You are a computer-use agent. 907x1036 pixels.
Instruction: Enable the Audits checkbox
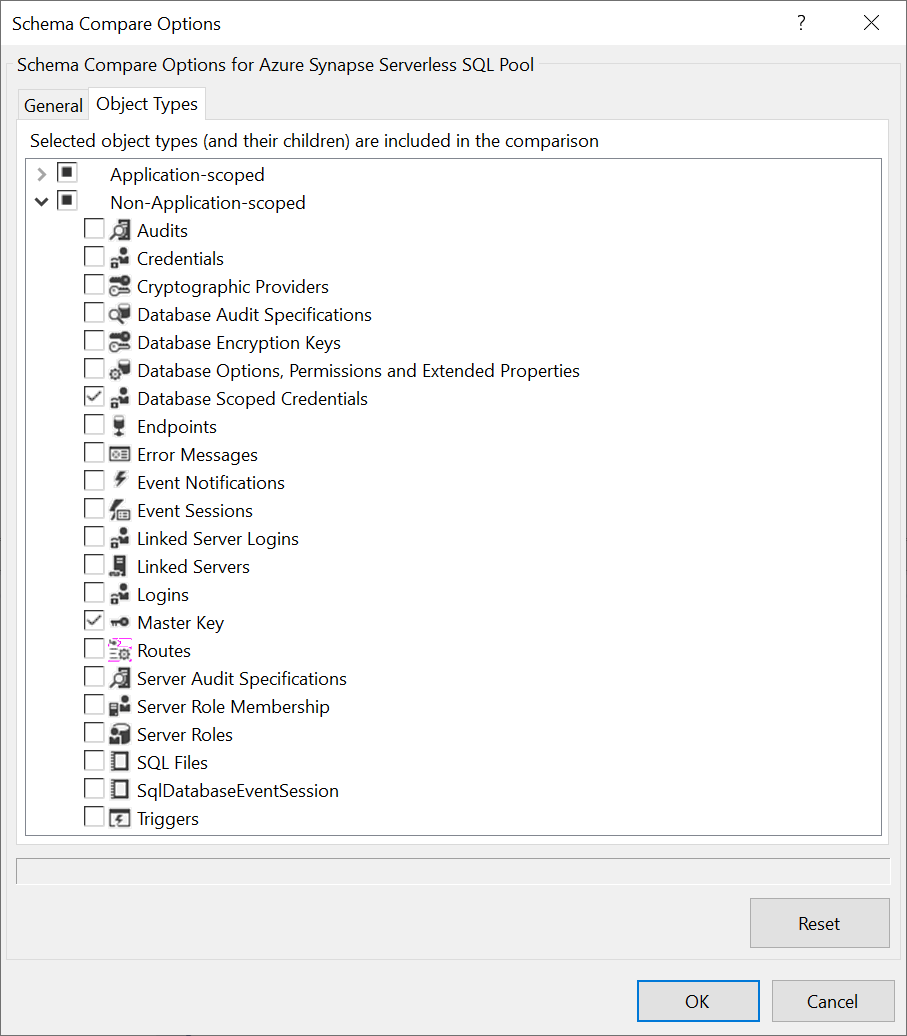[x=94, y=229]
